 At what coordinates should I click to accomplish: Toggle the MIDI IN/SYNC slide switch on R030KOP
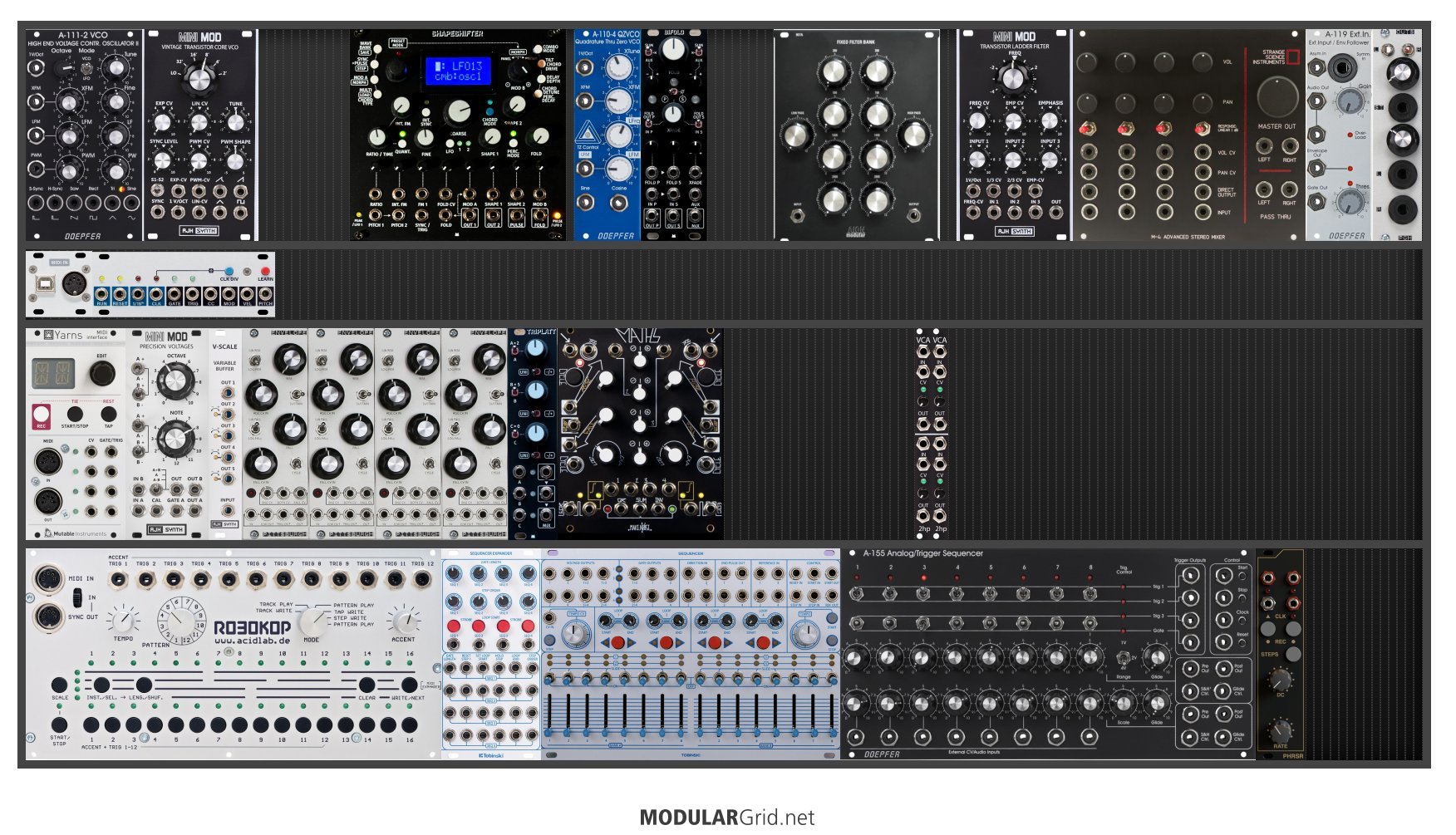pyautogui.click(x=78, y=597)
